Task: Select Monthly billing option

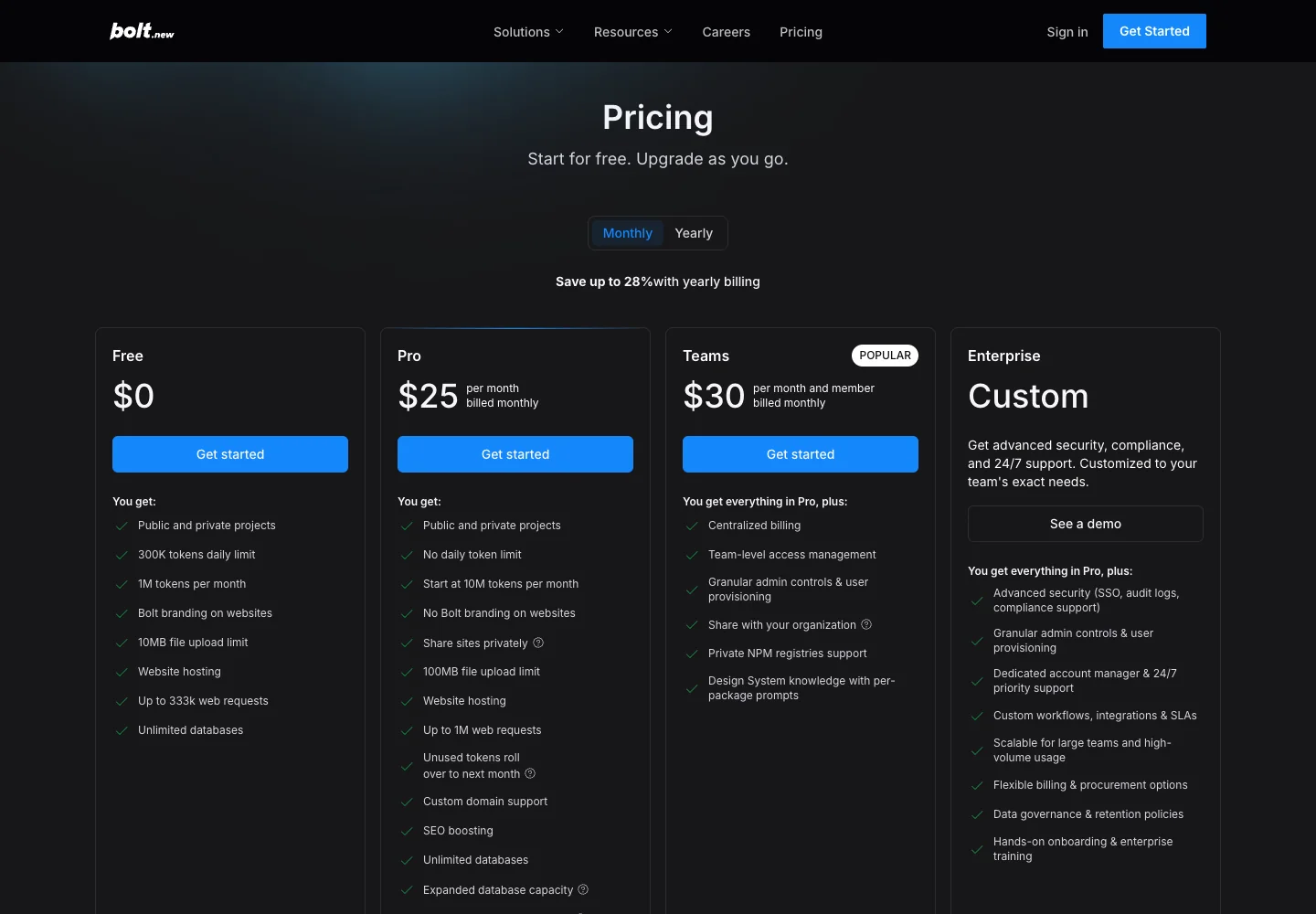Action: point(628,233)
